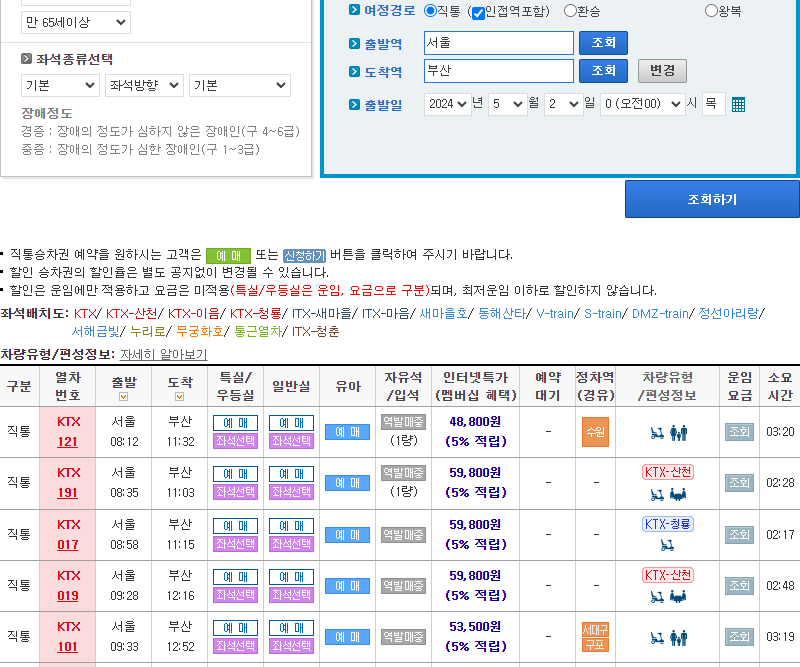Click KTX-산천 badge in KTX 019 row
Viewport: 800px width, 667px height.
click(667, 575)
